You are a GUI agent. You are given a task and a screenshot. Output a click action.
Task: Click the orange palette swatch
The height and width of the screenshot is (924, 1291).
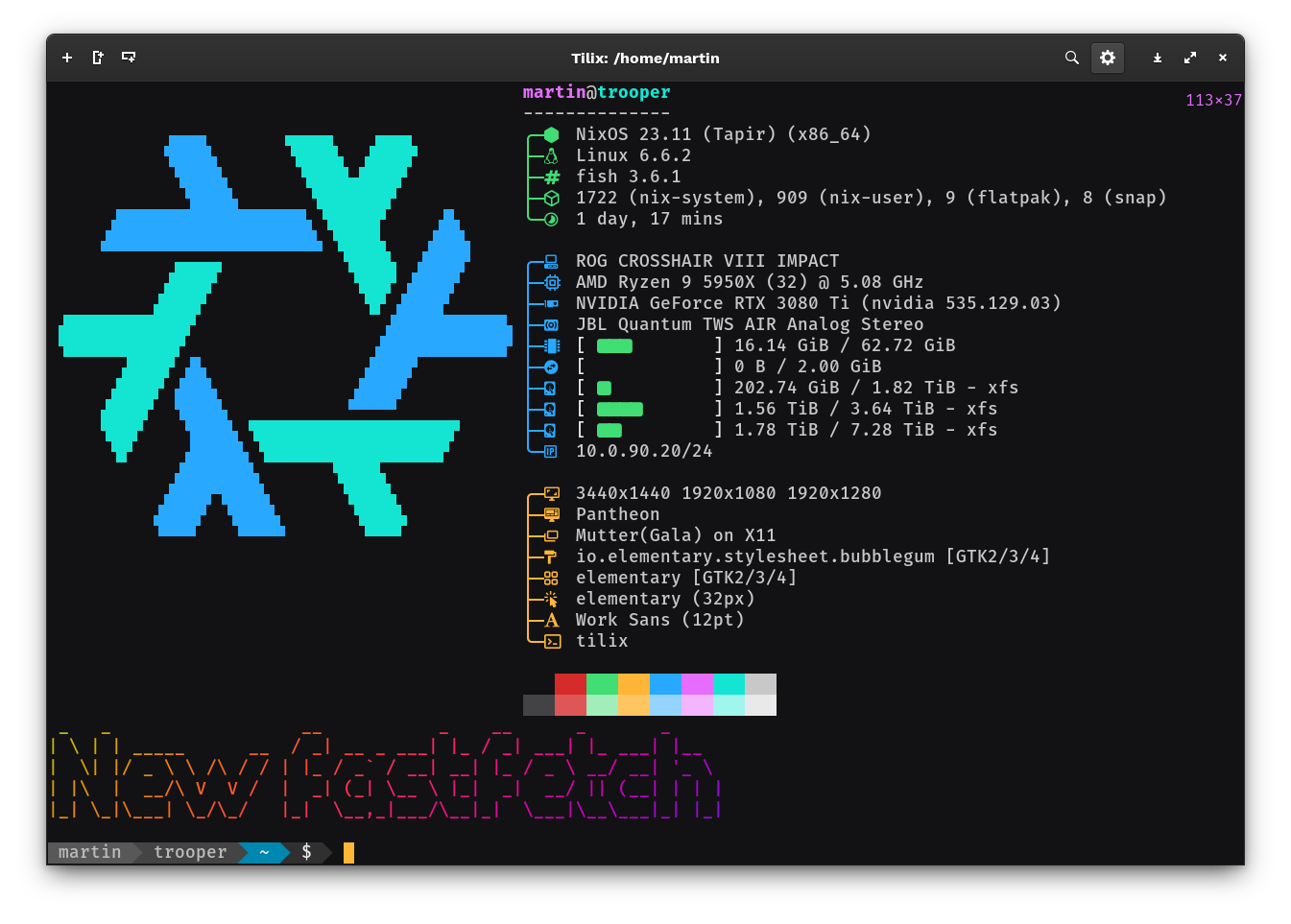click(634, 684)
